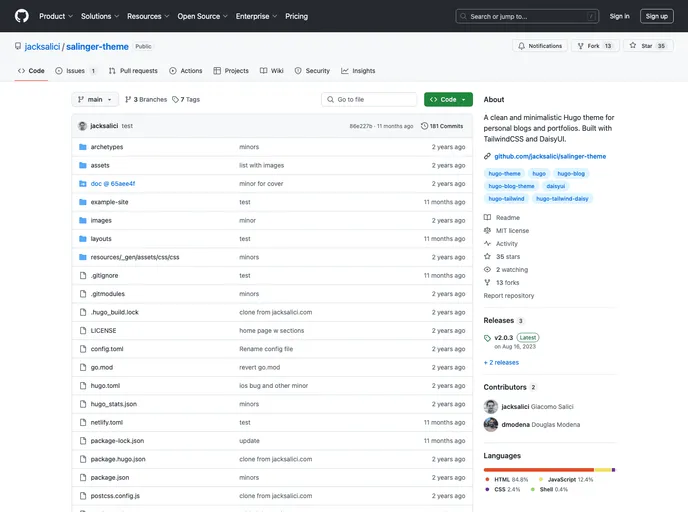The height and width of the screenshot is (512, 688).
Task: Expand the Resources menu
Action: point(148,16)
